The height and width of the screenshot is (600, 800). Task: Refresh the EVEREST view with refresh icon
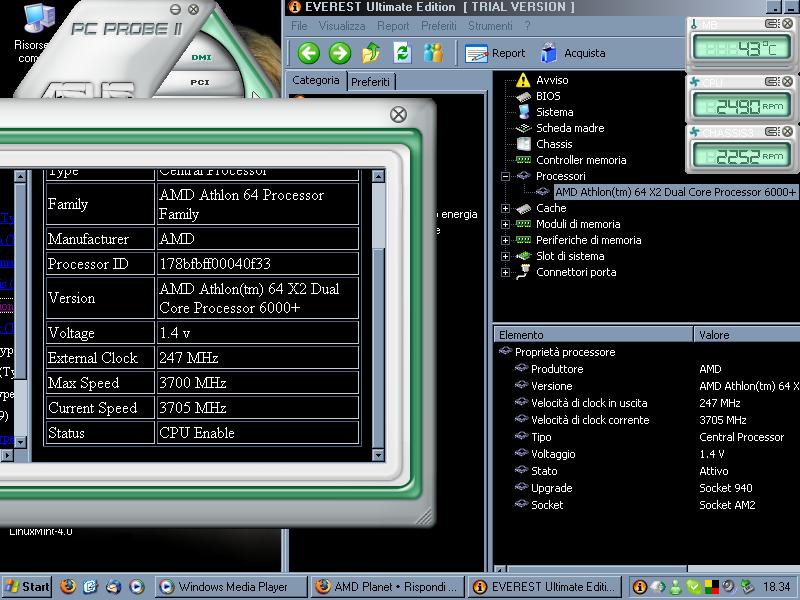coord(403,53)
